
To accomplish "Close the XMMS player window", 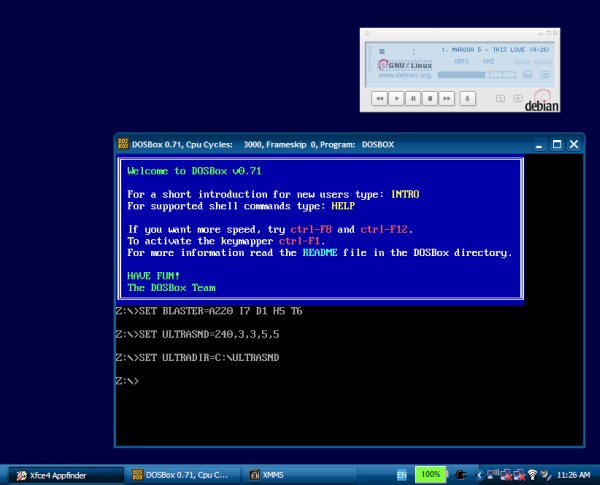I will pos(555,33).
